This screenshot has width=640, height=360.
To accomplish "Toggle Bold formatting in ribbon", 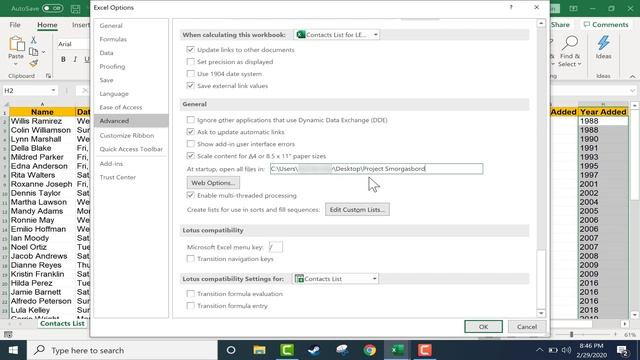I will click(x=63, y=59).
